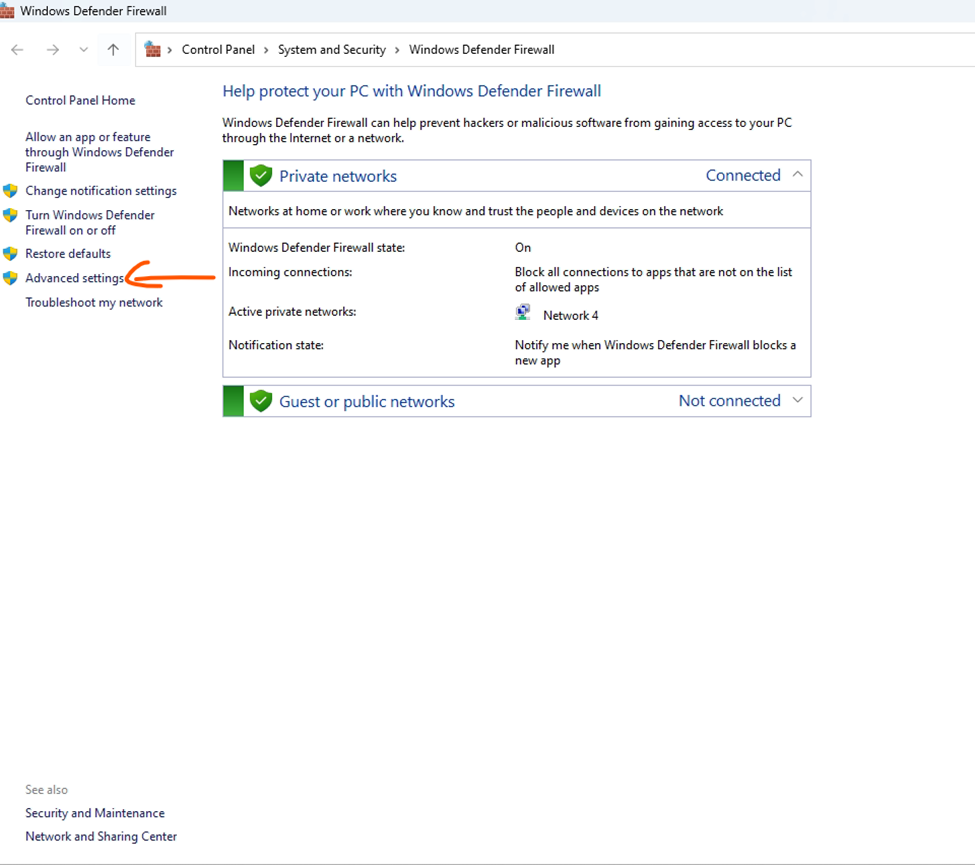Click the green shield on Private networks banner

tap(260, 175)
